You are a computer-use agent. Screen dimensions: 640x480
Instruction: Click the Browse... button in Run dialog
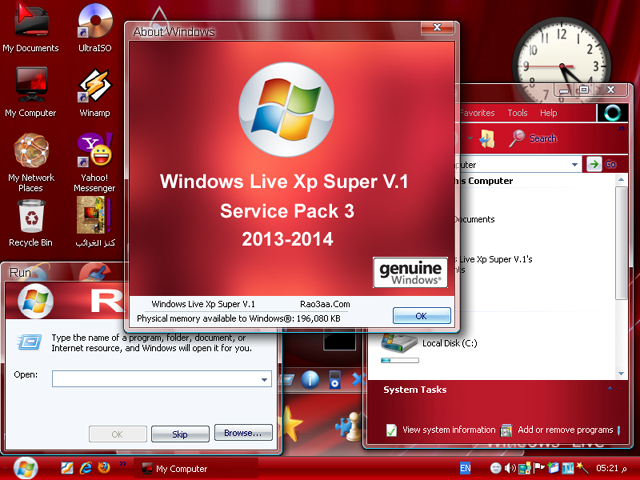pos(243,434)
